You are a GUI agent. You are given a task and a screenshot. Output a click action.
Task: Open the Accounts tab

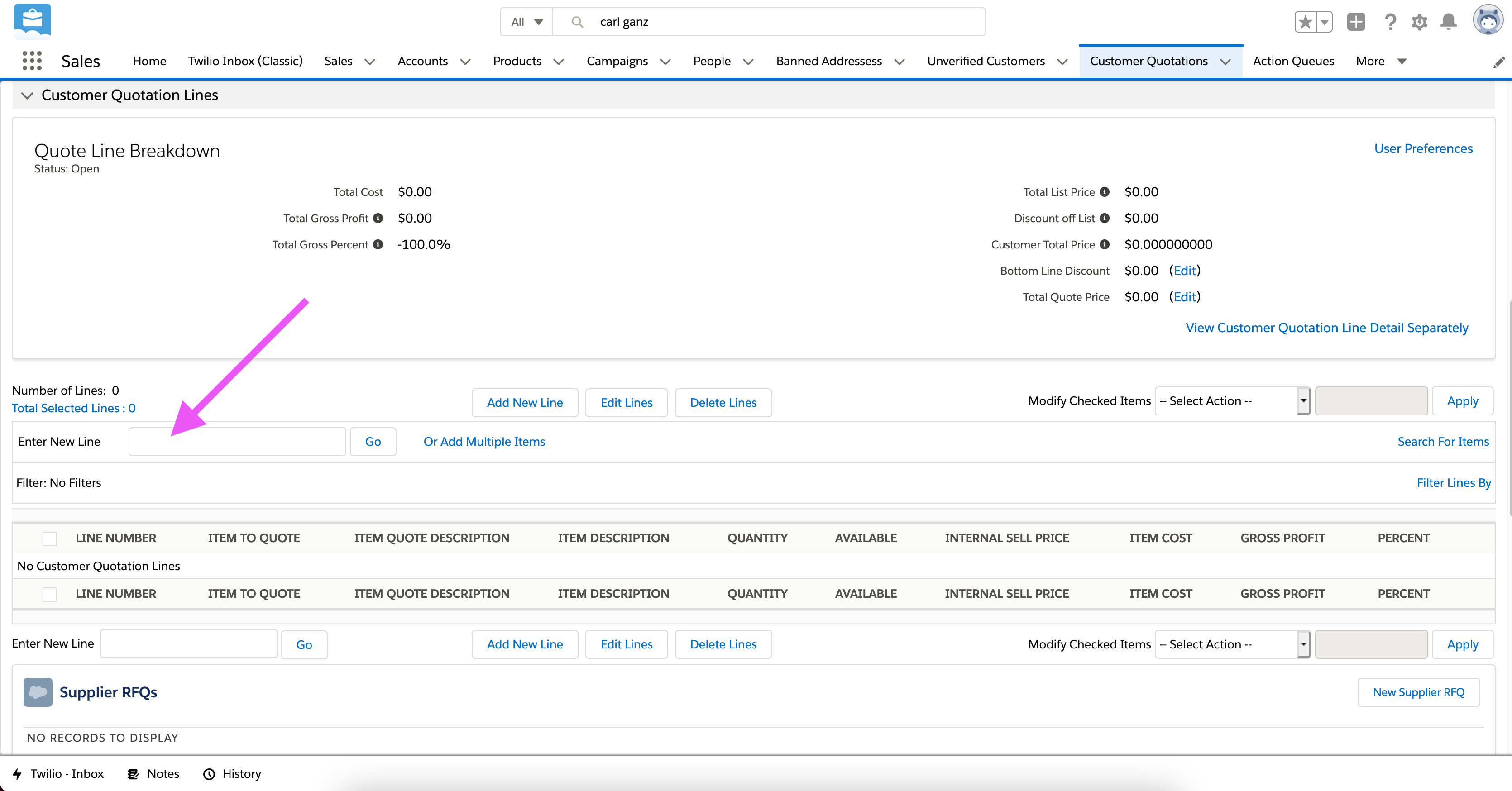422,61
